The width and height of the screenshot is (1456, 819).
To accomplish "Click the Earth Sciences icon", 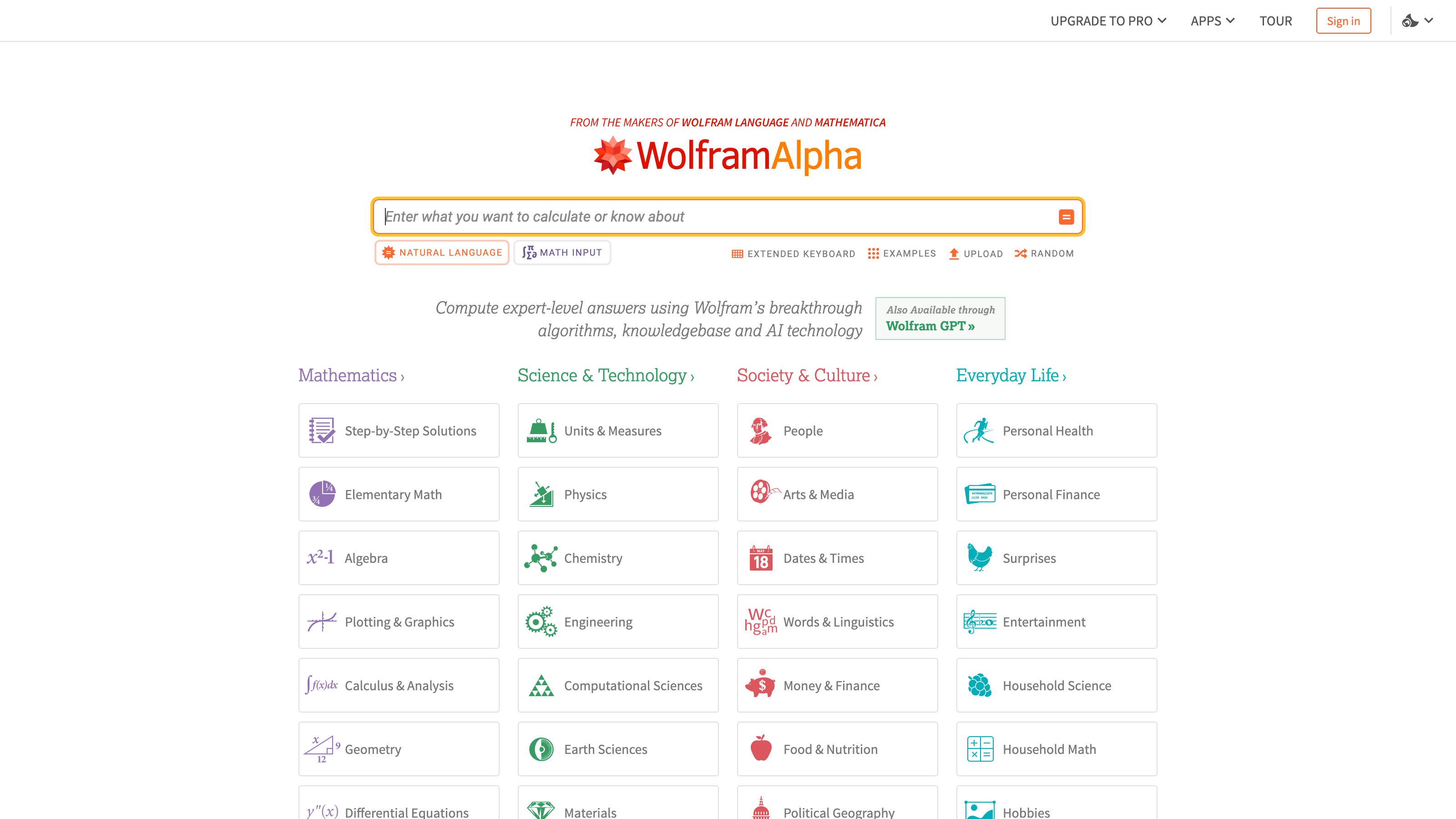I will click(542, 748).
